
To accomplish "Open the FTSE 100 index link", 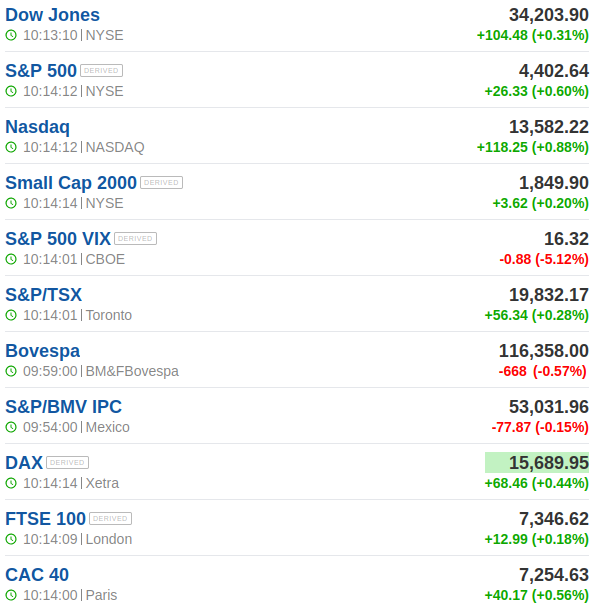I will (x=45, y=519).
